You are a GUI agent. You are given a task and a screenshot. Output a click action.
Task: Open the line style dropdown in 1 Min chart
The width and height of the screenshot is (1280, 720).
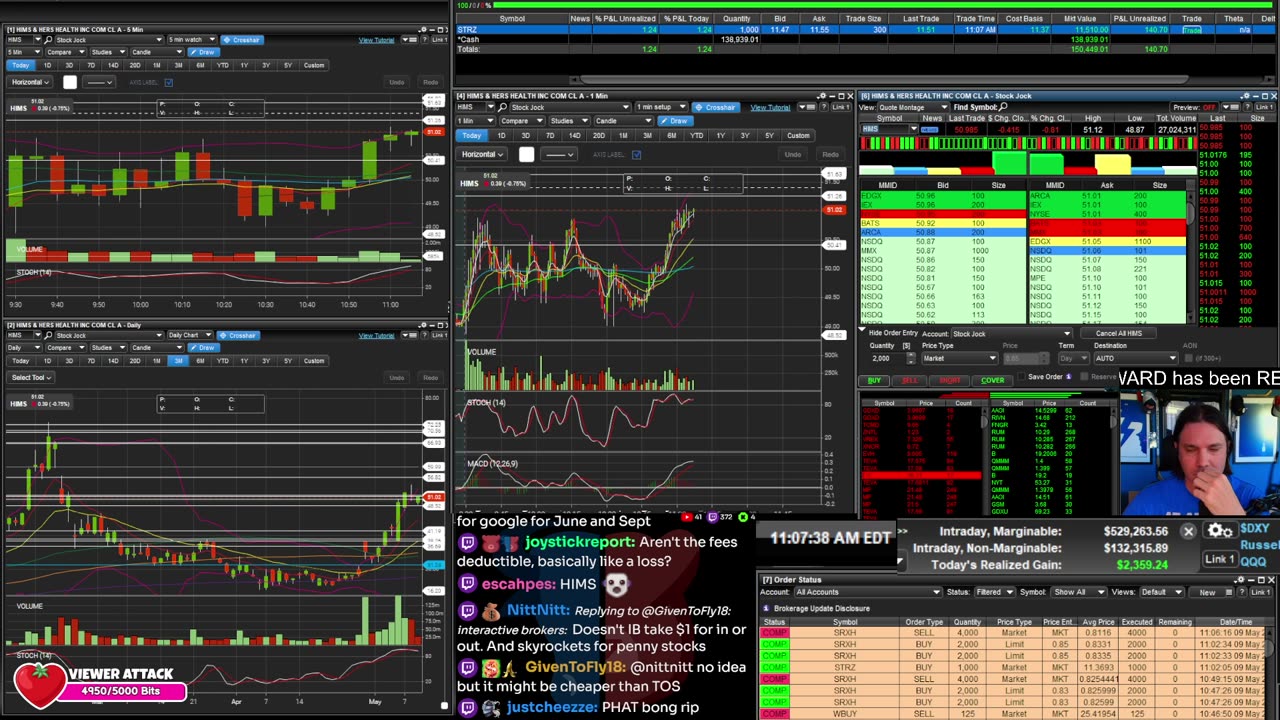click(x=558, y=155)
